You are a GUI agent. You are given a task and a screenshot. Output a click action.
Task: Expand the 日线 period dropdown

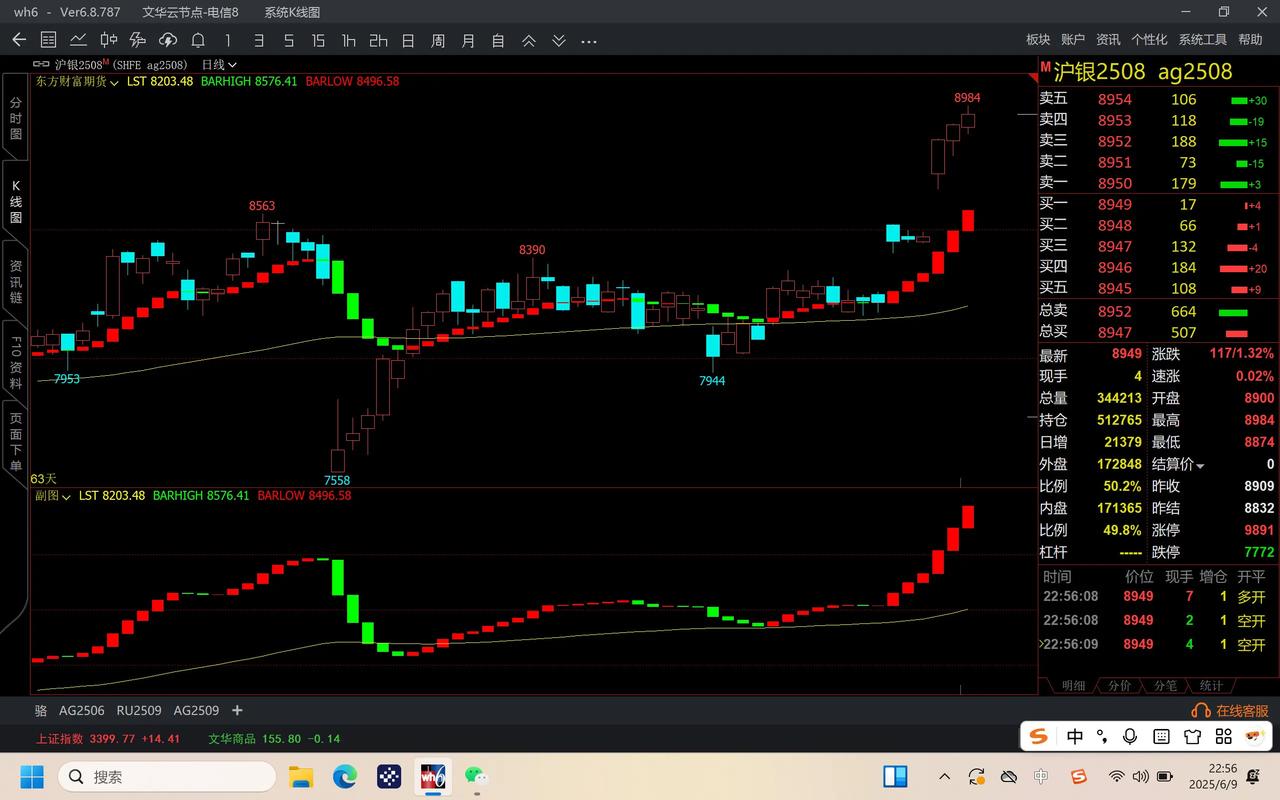pos(219,65)
